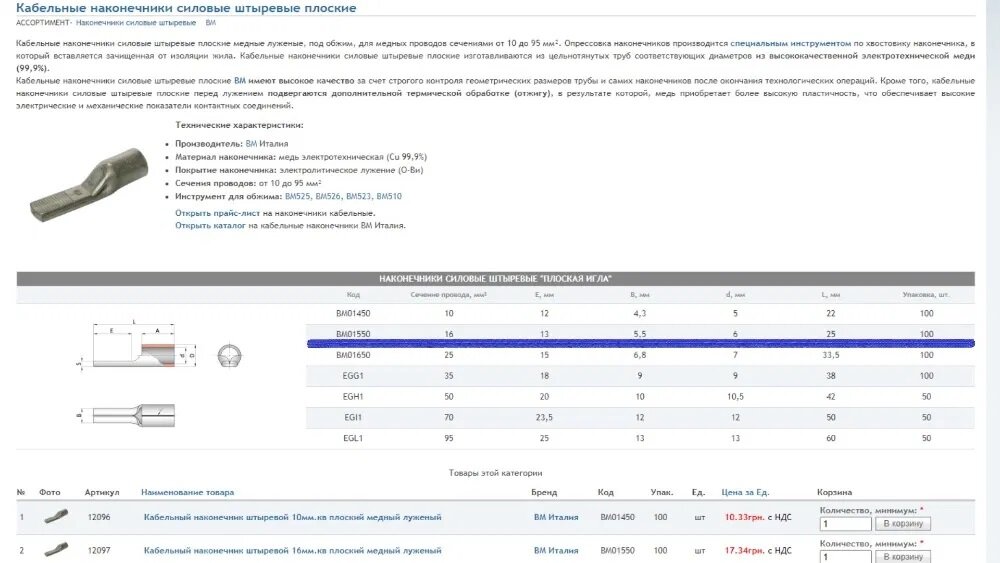Sort by 'Наименование товара' column header
Screen dimensions: 1000x563
(x=188, y=492)
